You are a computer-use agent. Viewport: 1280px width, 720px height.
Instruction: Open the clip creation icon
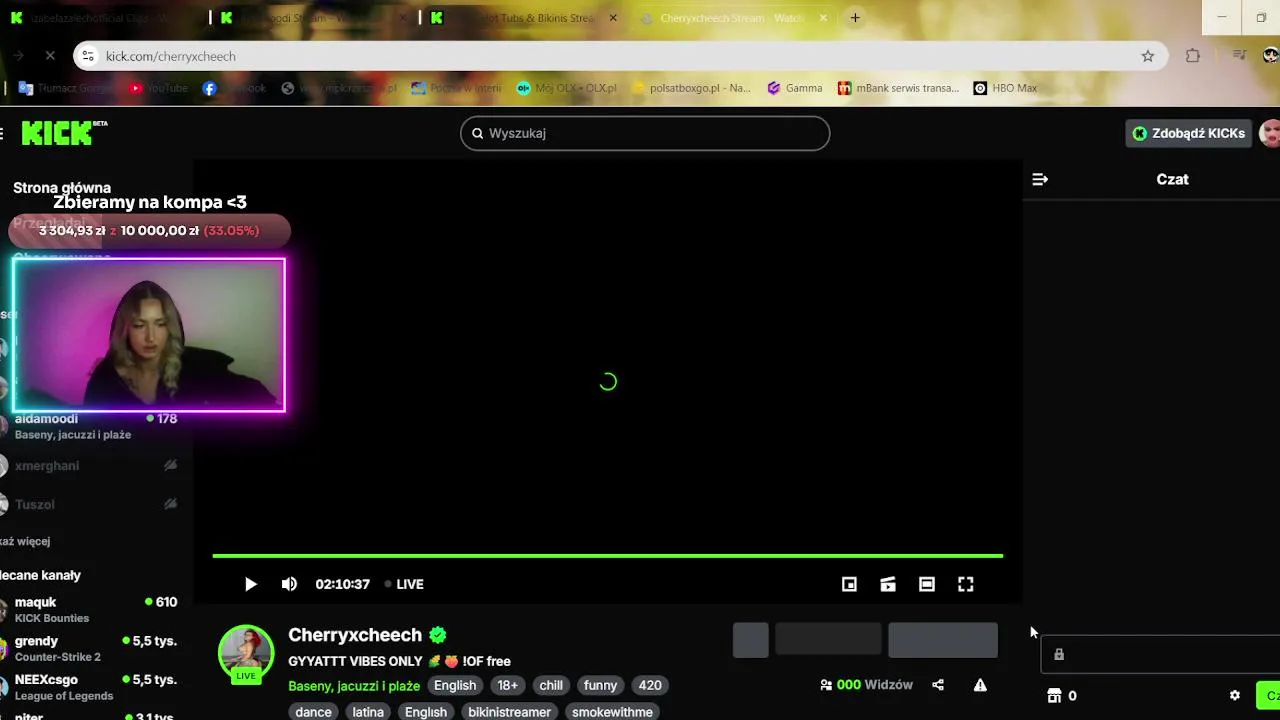point(888,584)
